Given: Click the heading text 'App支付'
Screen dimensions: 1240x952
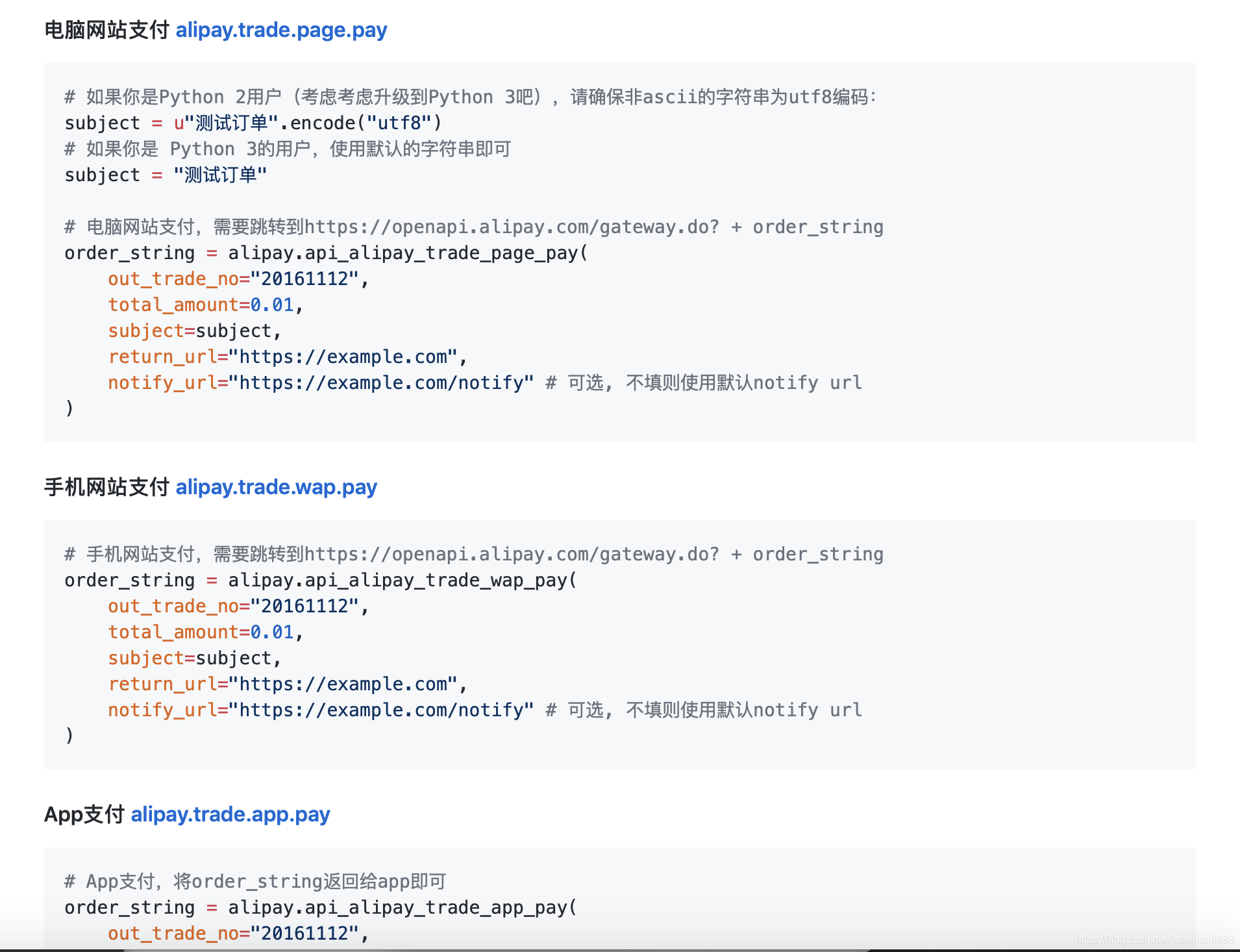Looking at the screenshot, I should click(84, 814).
